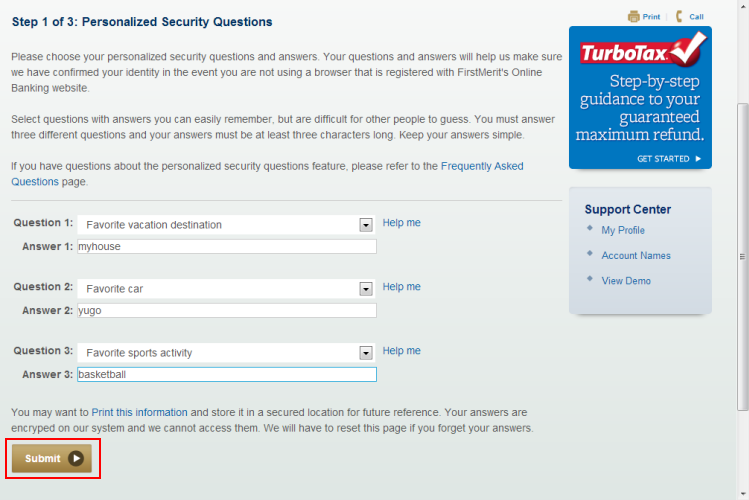Open the Question 1 dropdown arrow

click(366, 225)
